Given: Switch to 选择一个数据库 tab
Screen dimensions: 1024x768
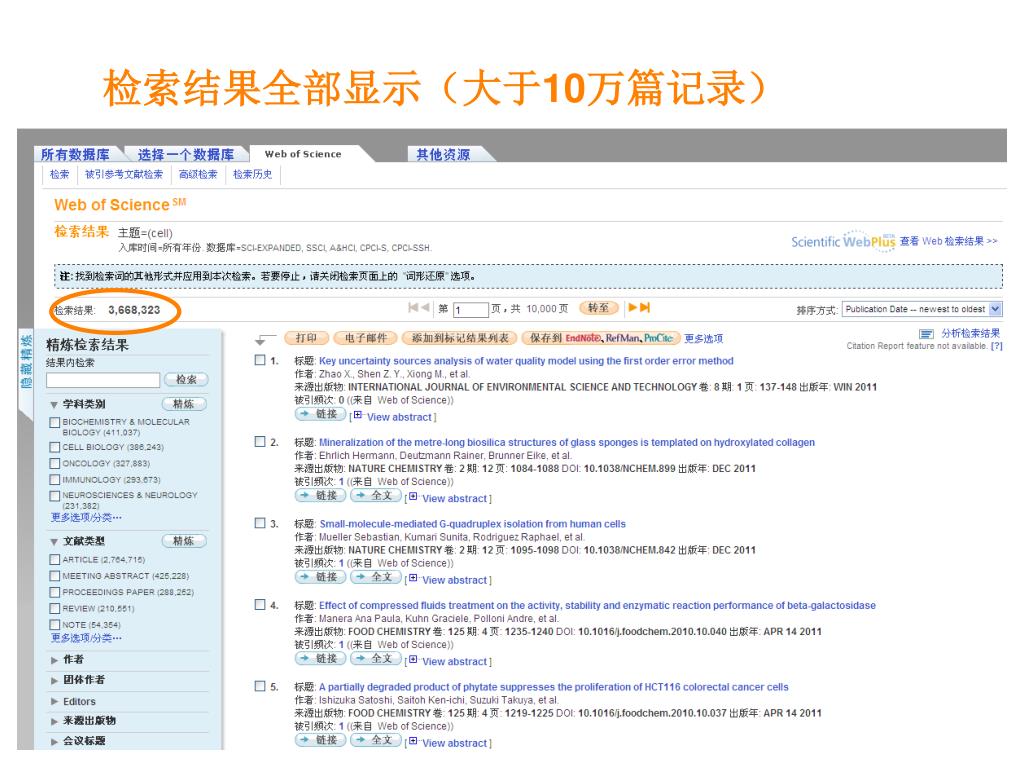Looking at the screenshot, I should [x=185, y=155].
